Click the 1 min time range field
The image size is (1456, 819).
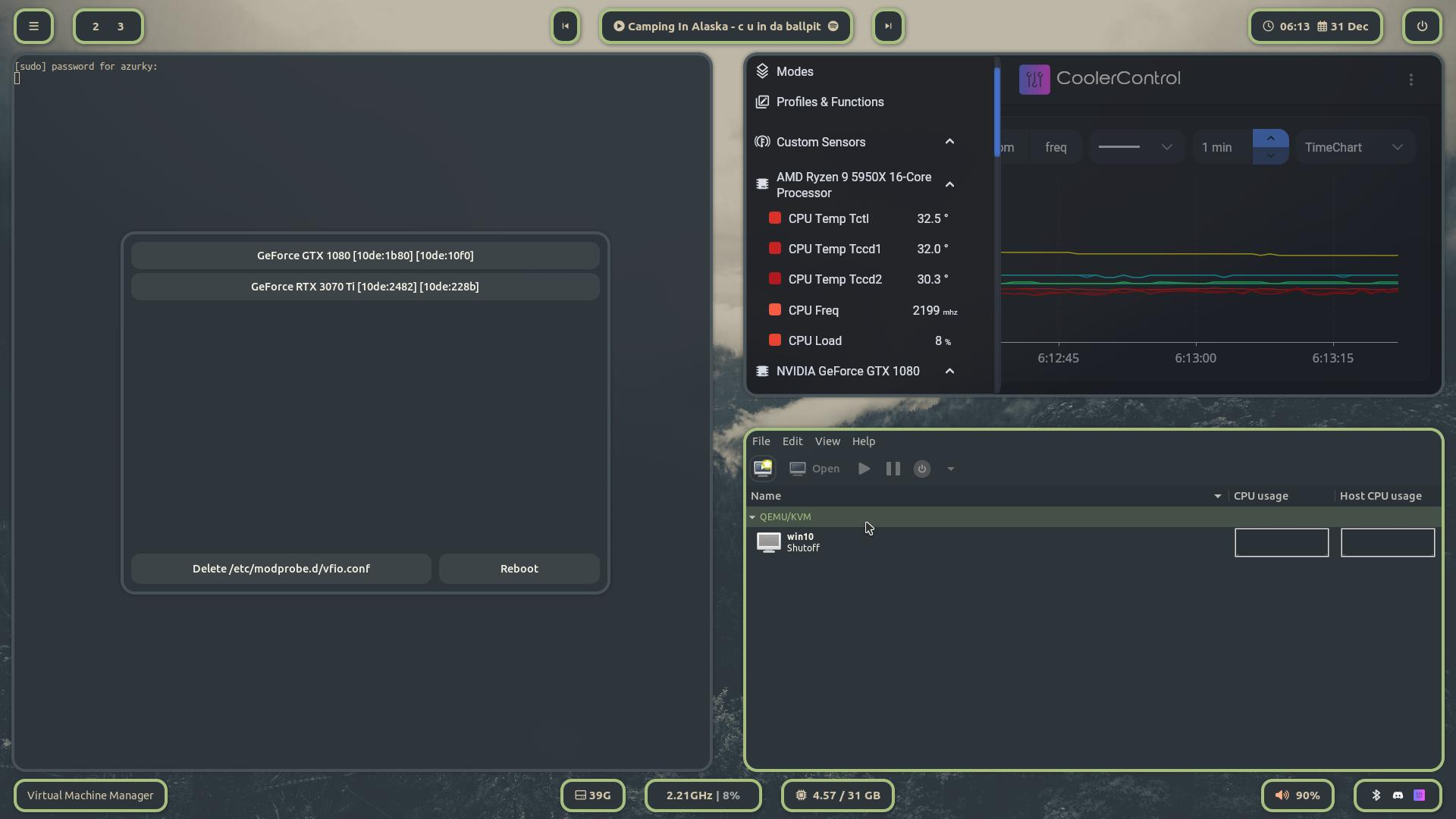click(x=1222, y=147)
